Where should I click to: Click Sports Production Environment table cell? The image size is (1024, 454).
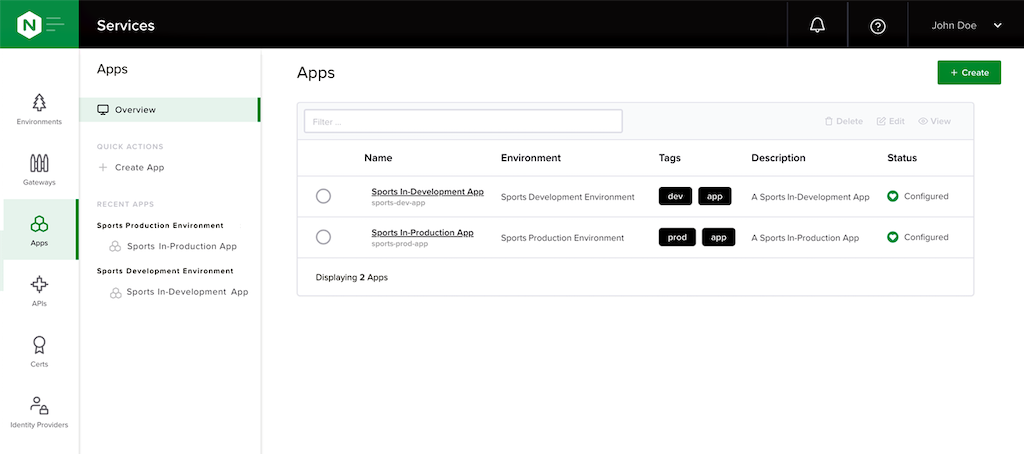[562, 238]
